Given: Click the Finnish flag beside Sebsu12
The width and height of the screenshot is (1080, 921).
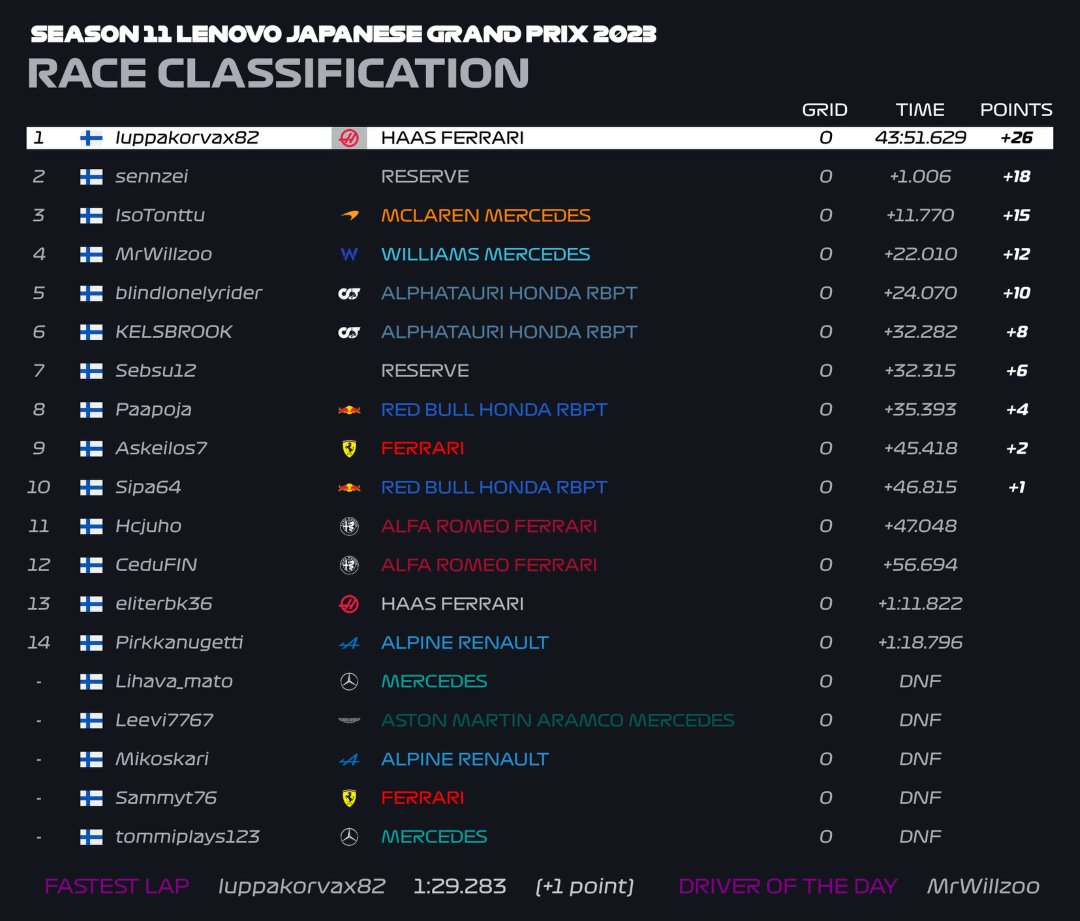Looking at the screenshot, I should click(91, 371).
